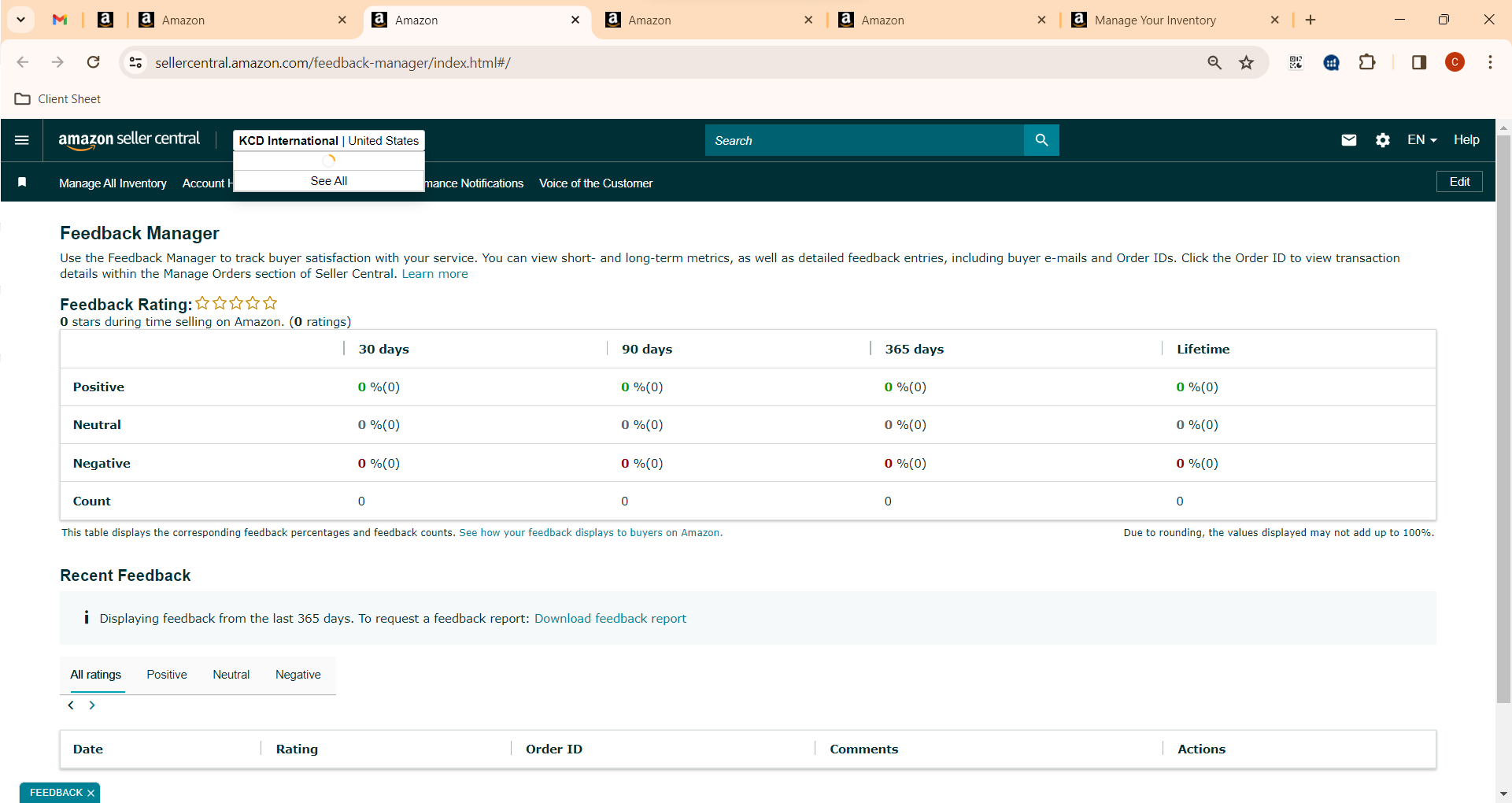Open the QR code extension icon
1512x803 pixels.
(1296, 62)
